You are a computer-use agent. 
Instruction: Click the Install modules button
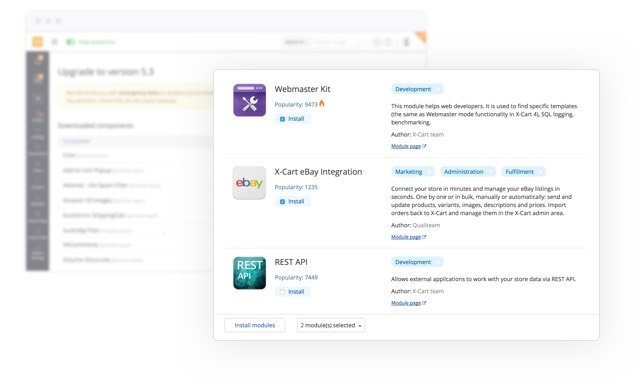(255, 325)
